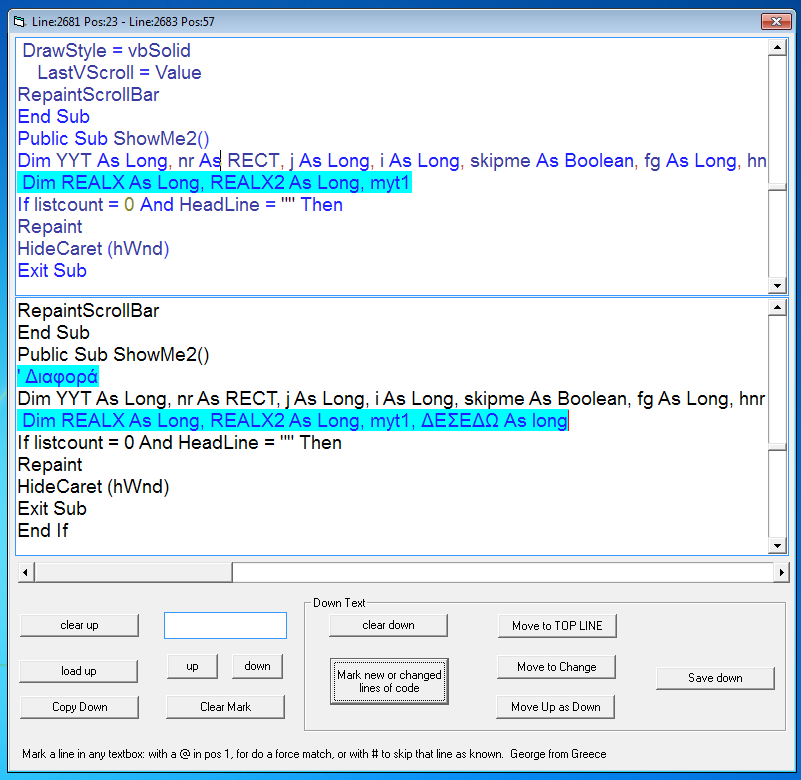
Task: Click the 'Clear Mark' button
Action: pos(225,707)
